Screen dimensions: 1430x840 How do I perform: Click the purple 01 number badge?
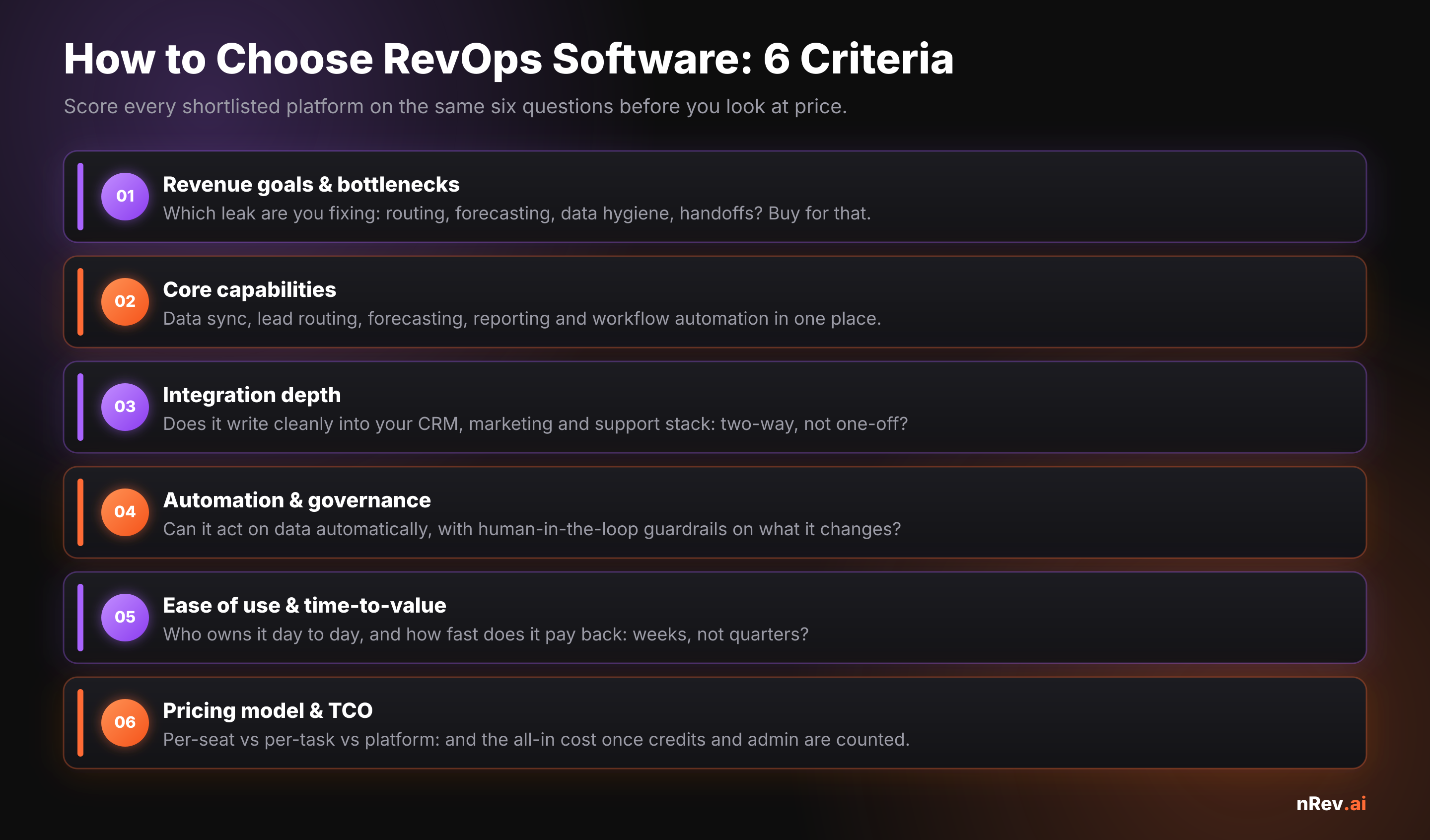(125, 197)
